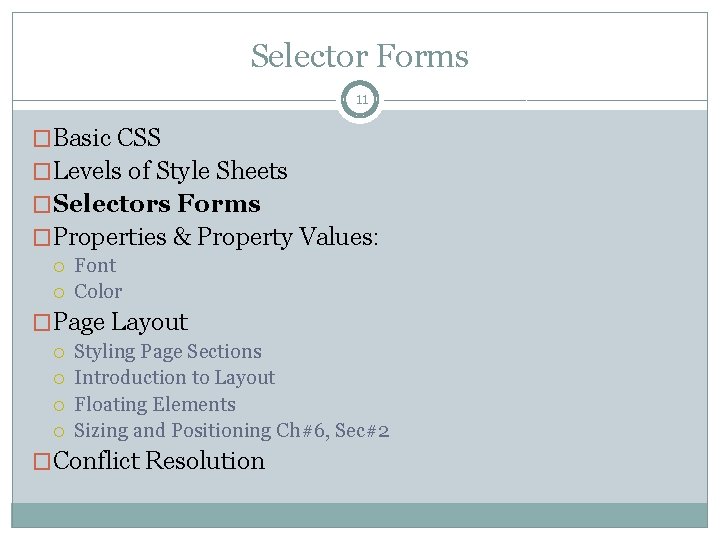Click the round bullet beside Floating Elements
Screen dimensions: 720x540
[59, 406]
